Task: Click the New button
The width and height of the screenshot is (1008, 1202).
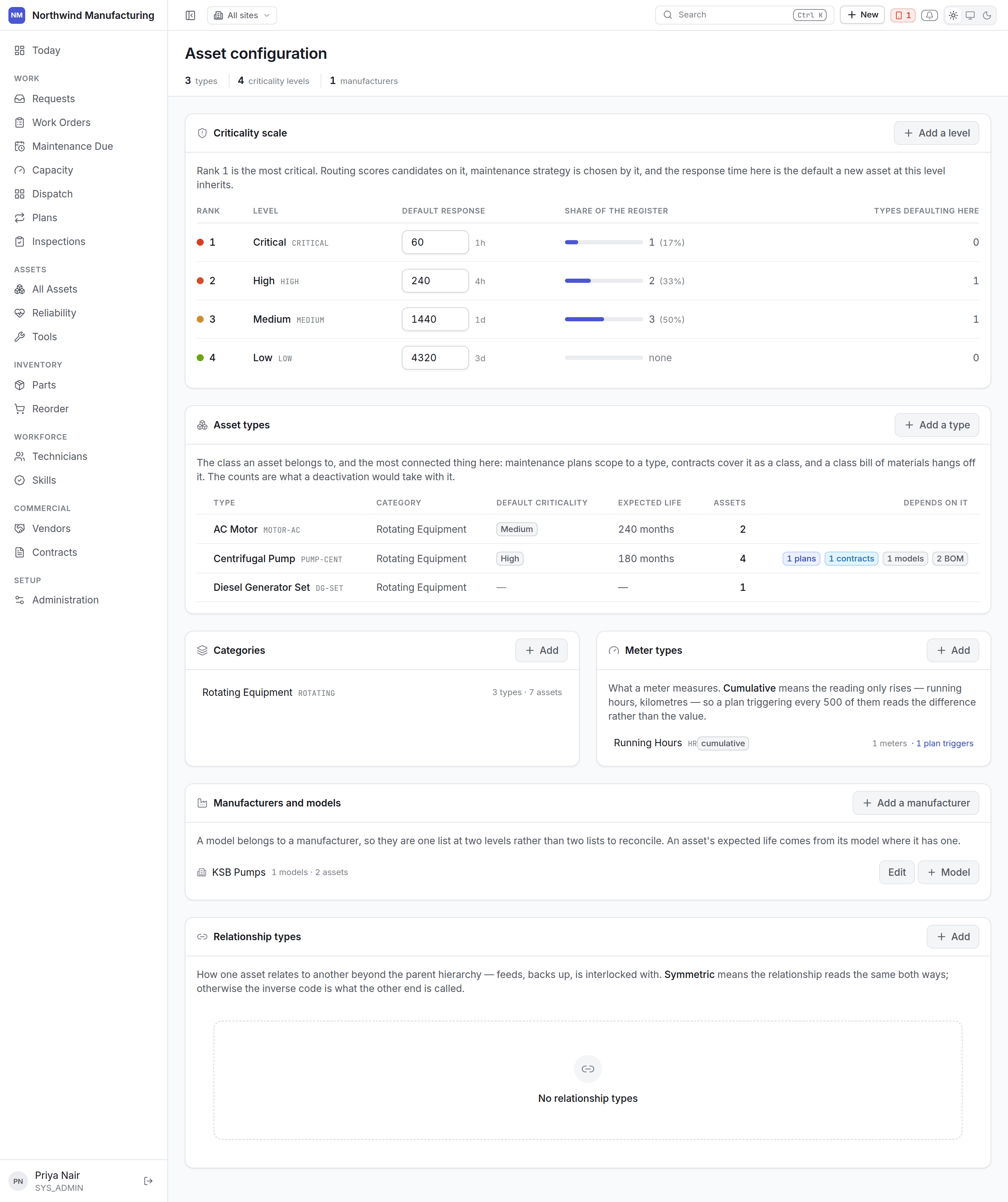Action: (862, 15)
